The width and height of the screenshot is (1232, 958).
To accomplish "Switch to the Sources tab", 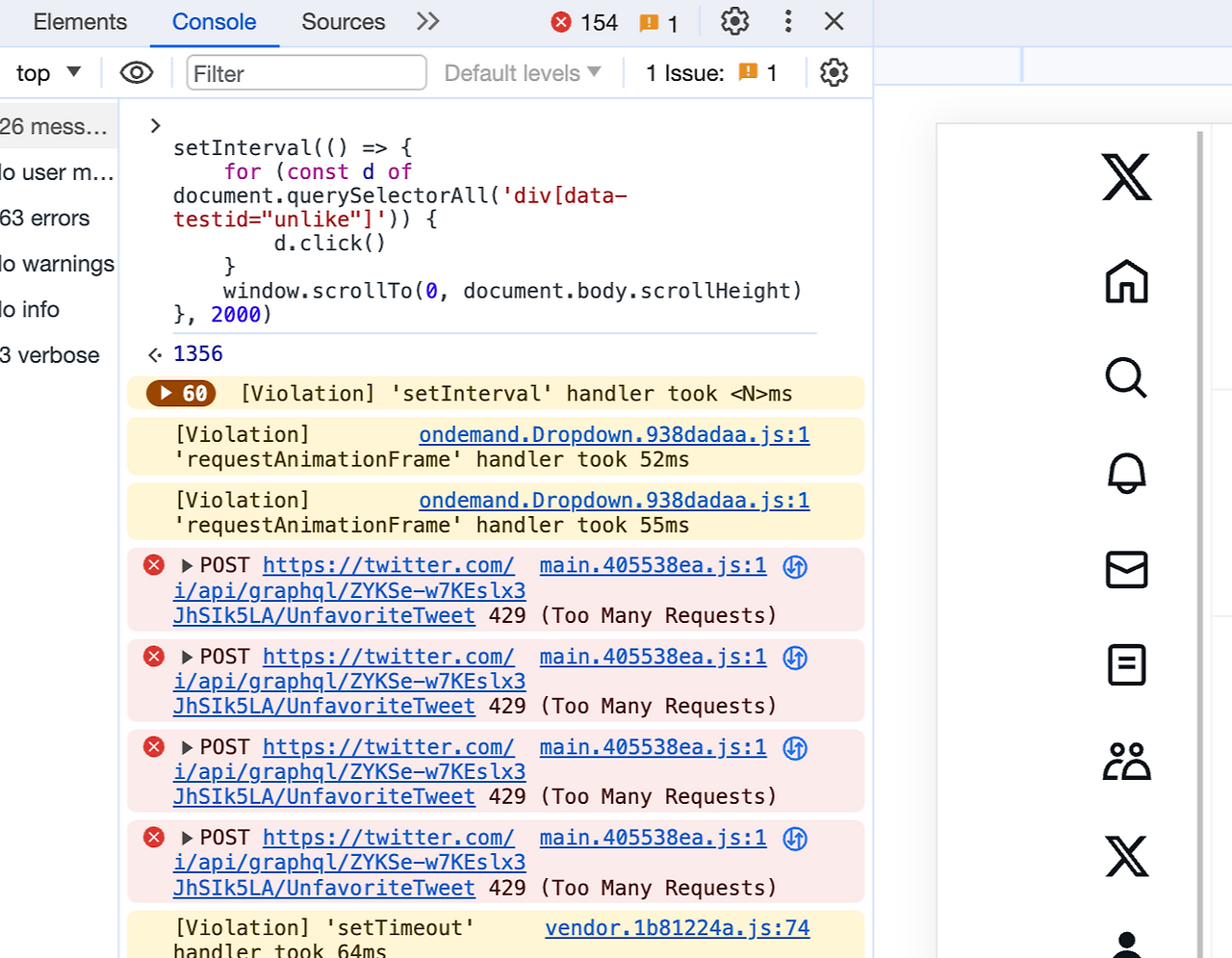I will coord(343,21).
